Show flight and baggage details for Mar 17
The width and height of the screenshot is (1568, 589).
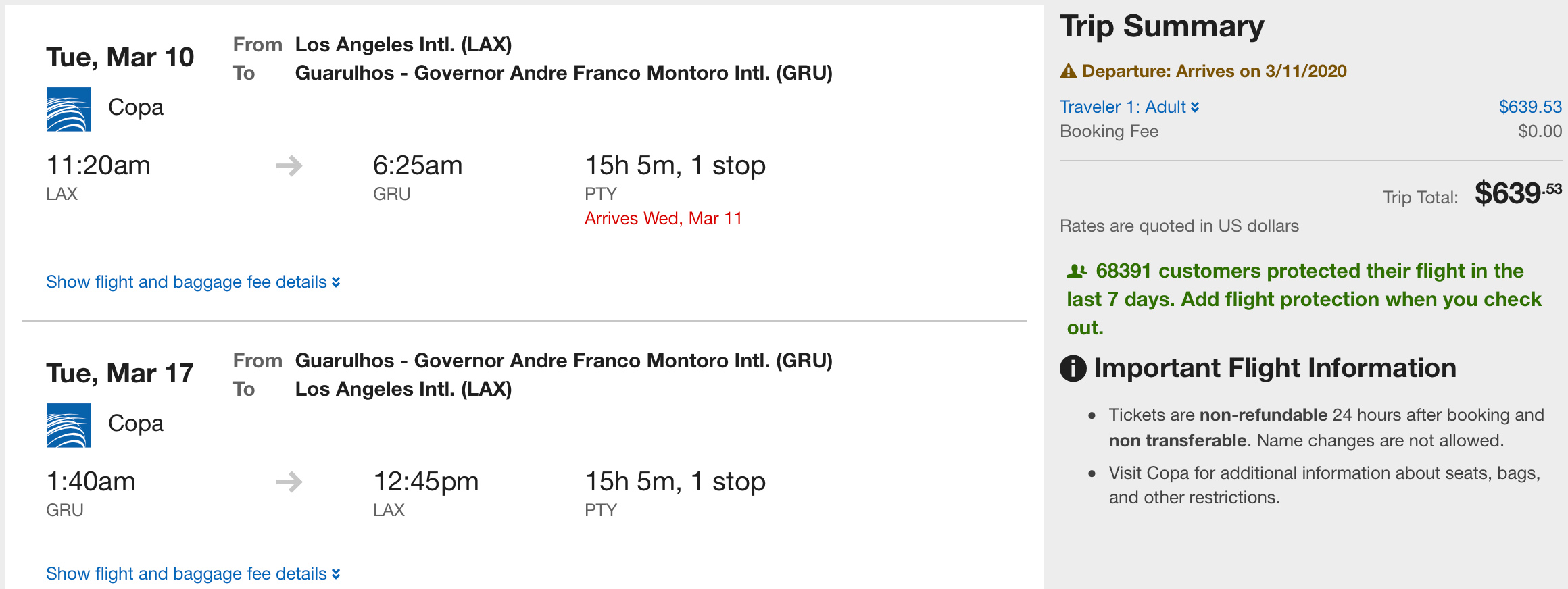point(193,573)
